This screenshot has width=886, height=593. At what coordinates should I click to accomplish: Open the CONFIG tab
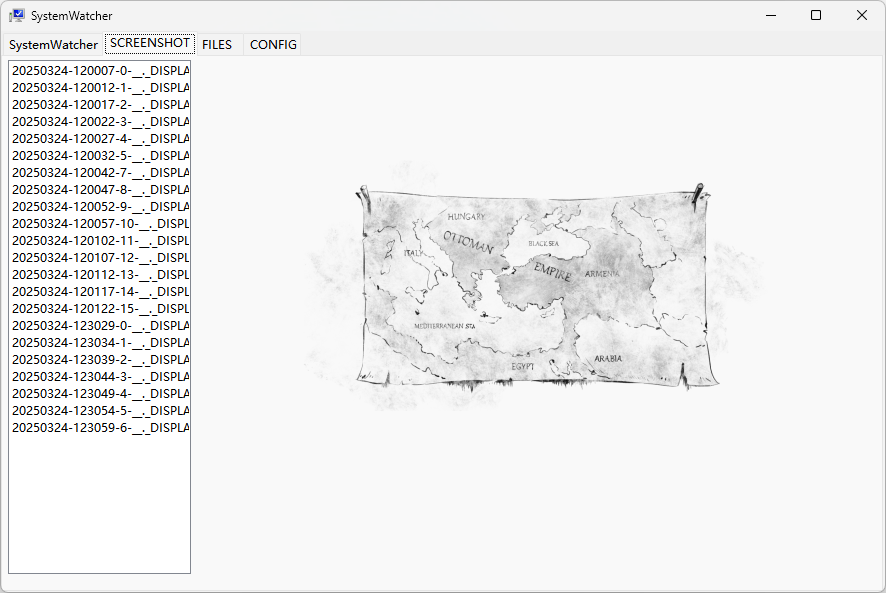click(273, 45)
